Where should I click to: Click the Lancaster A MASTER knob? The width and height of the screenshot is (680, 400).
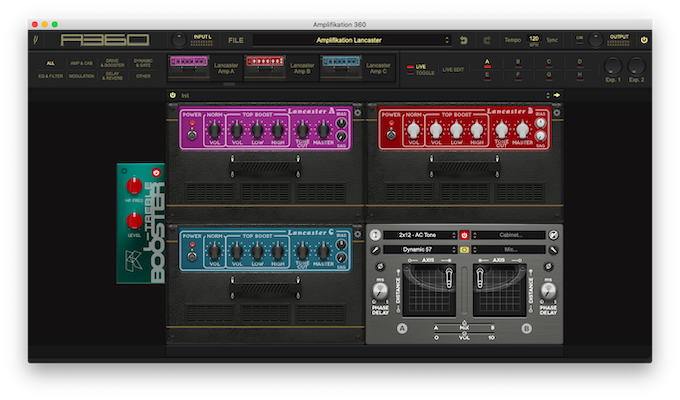[323, 129]
